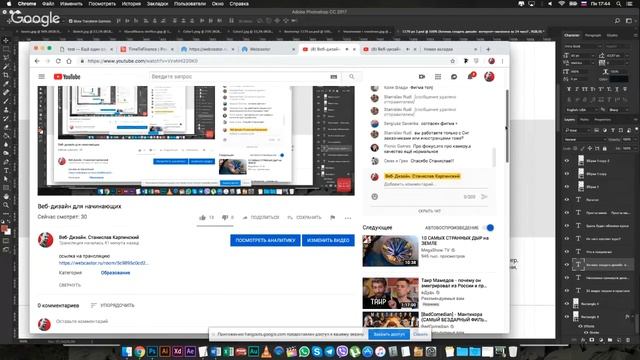Viewport: 640px width, 360px height.
Task: Toggle Lock All in Layers panel
Action: tap(604, 148)
